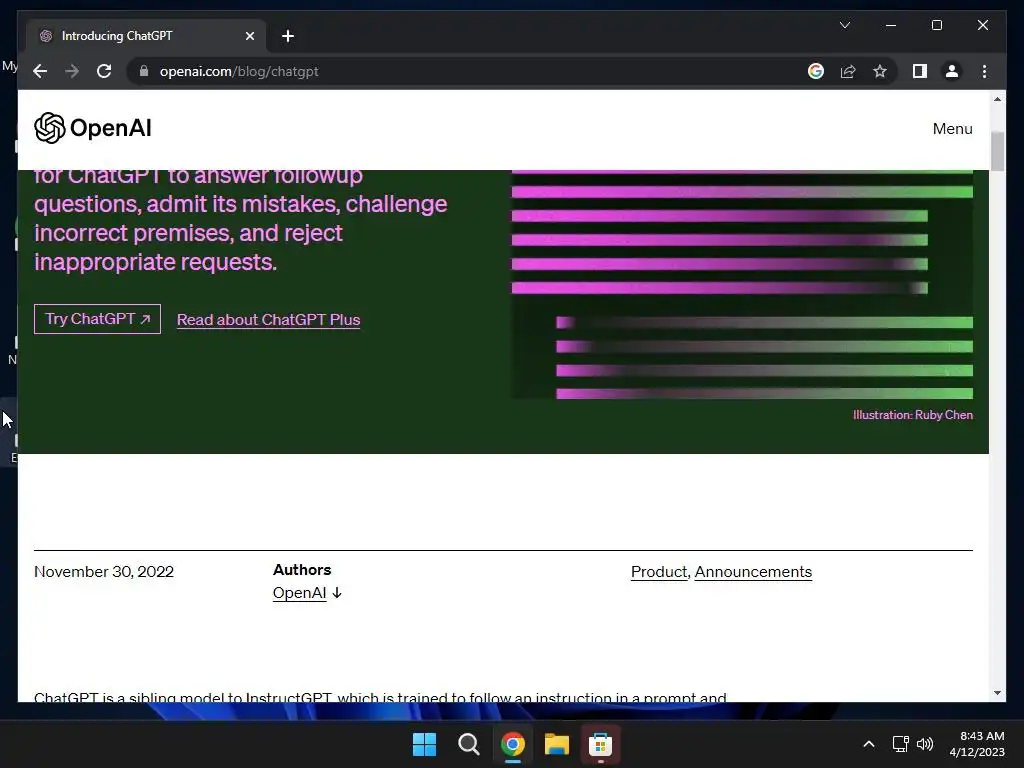Close the Introducing ChatGPT tab
This screenshot has height=768, width=1024.
249,36
